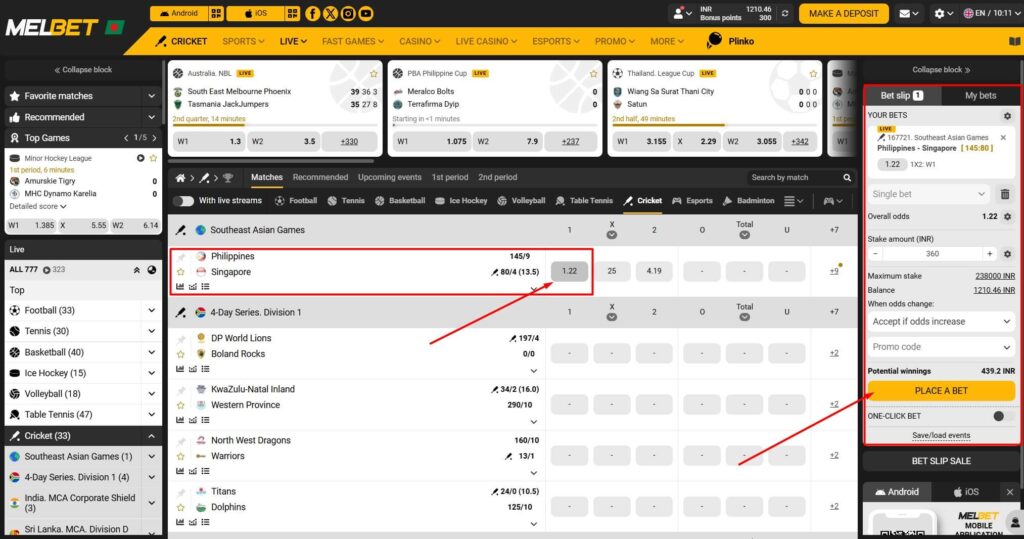
Task: Favorite the DP World Lions match
Action: pyautogui.click(x=181, y=354)
